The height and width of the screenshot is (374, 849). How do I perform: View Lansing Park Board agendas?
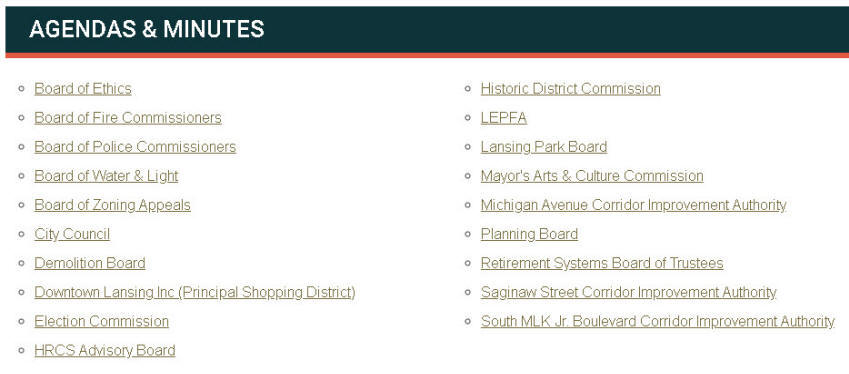[544, 147]
